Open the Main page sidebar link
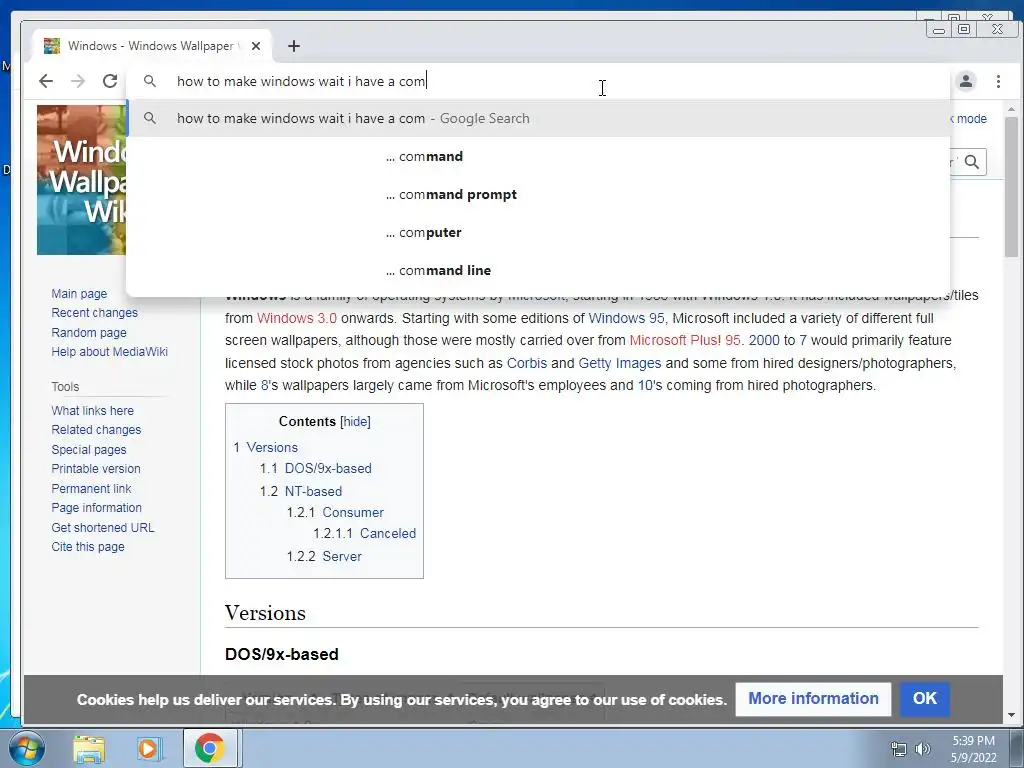This screenshot has width=1024, height=768. coord(79,294)
